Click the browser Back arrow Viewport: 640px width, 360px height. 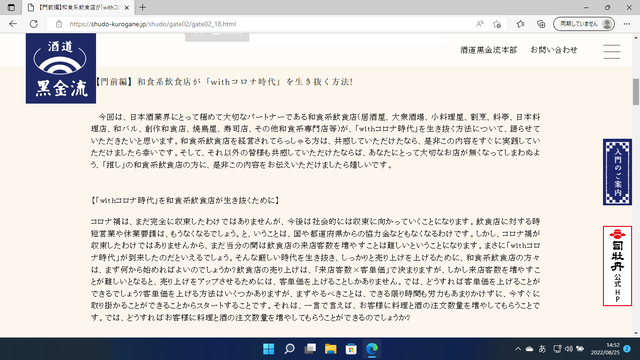click(x=13, y=24)
